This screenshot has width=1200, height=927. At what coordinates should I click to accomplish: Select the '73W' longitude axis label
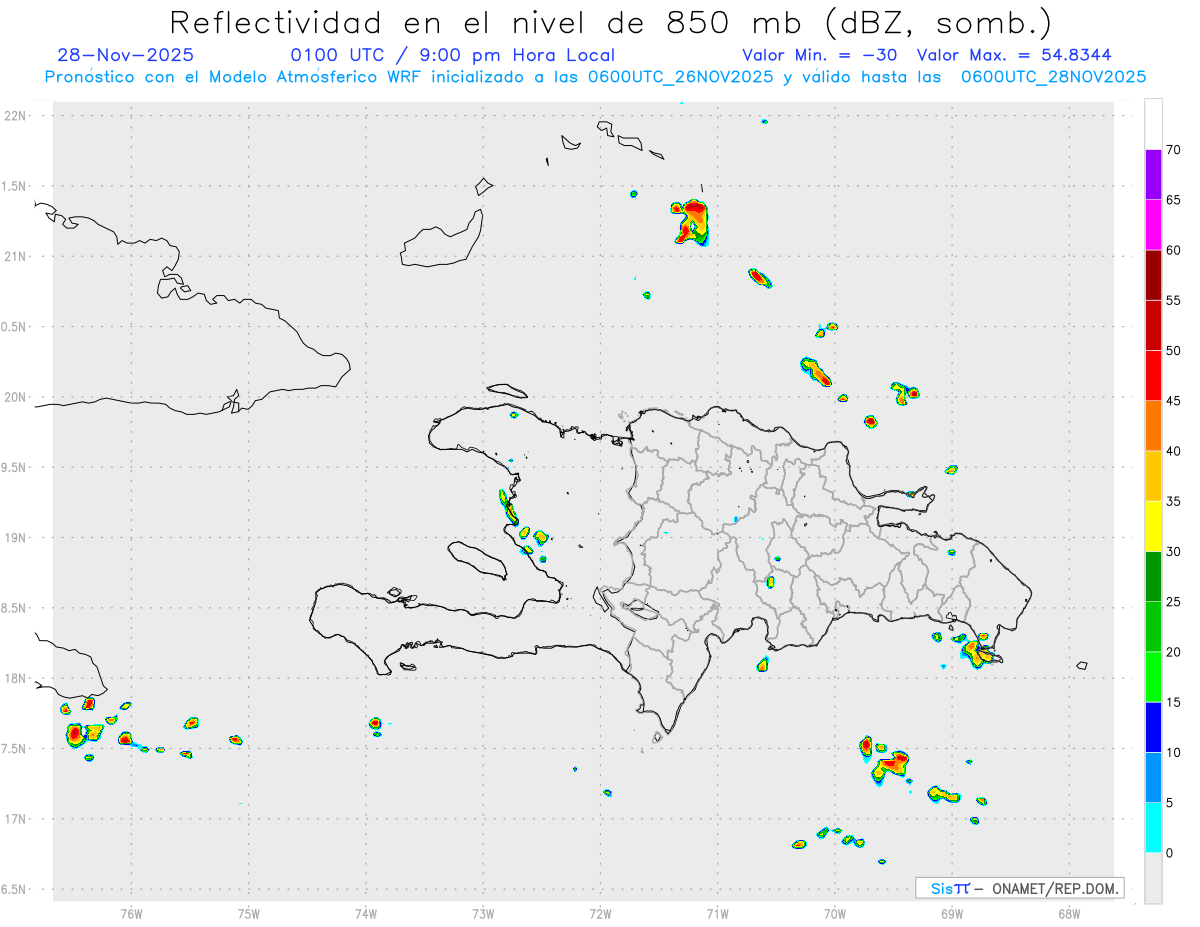483,913
